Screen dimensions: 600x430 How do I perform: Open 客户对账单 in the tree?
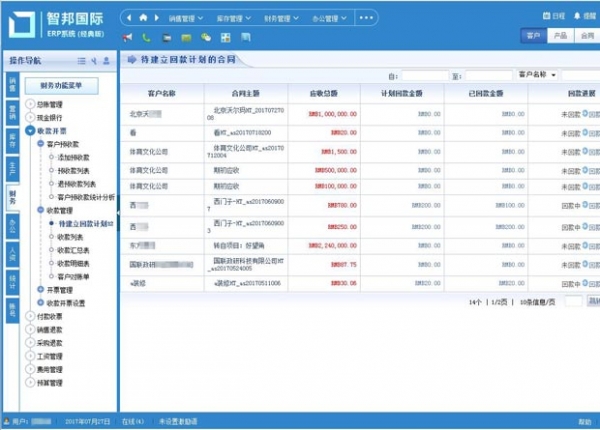[x=73, y=276]
